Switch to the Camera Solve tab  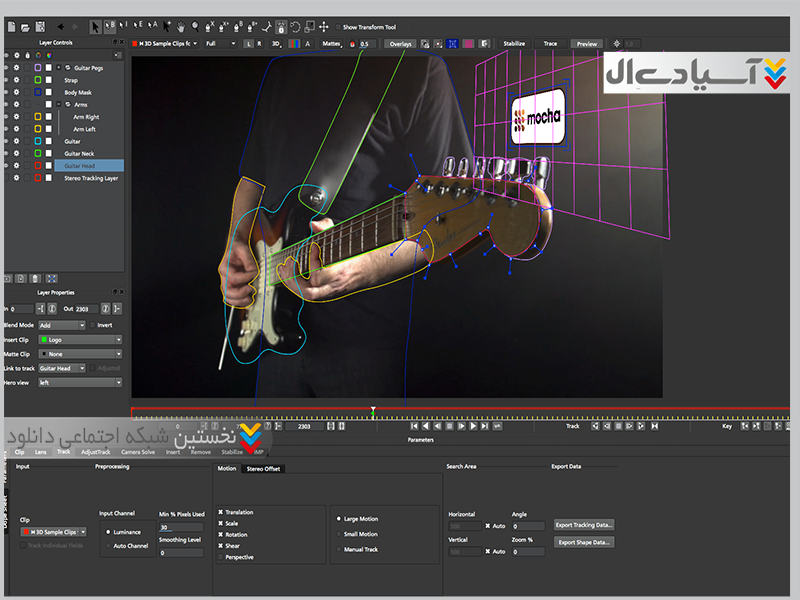point(140,452)
